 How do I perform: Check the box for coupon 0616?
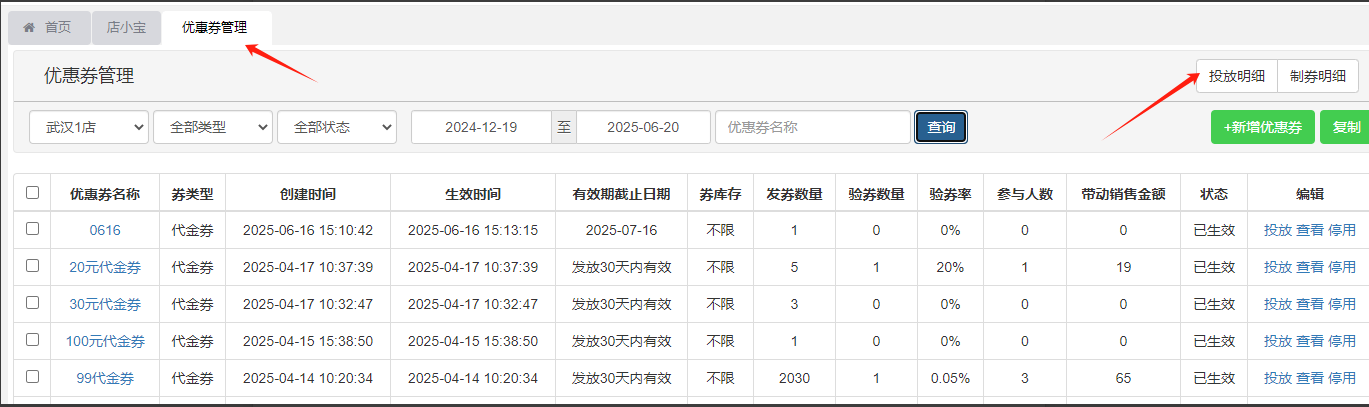32,229
